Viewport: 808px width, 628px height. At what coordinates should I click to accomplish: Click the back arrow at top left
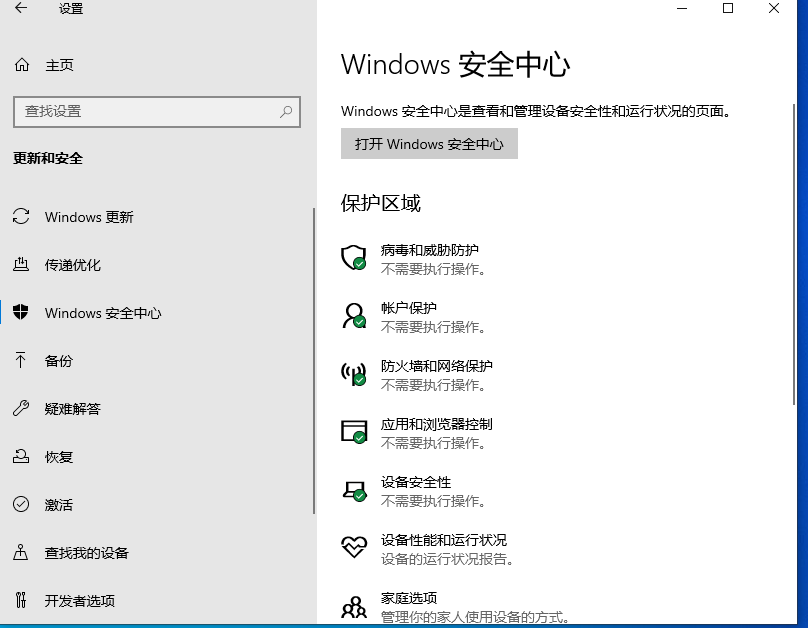[20, 8]
